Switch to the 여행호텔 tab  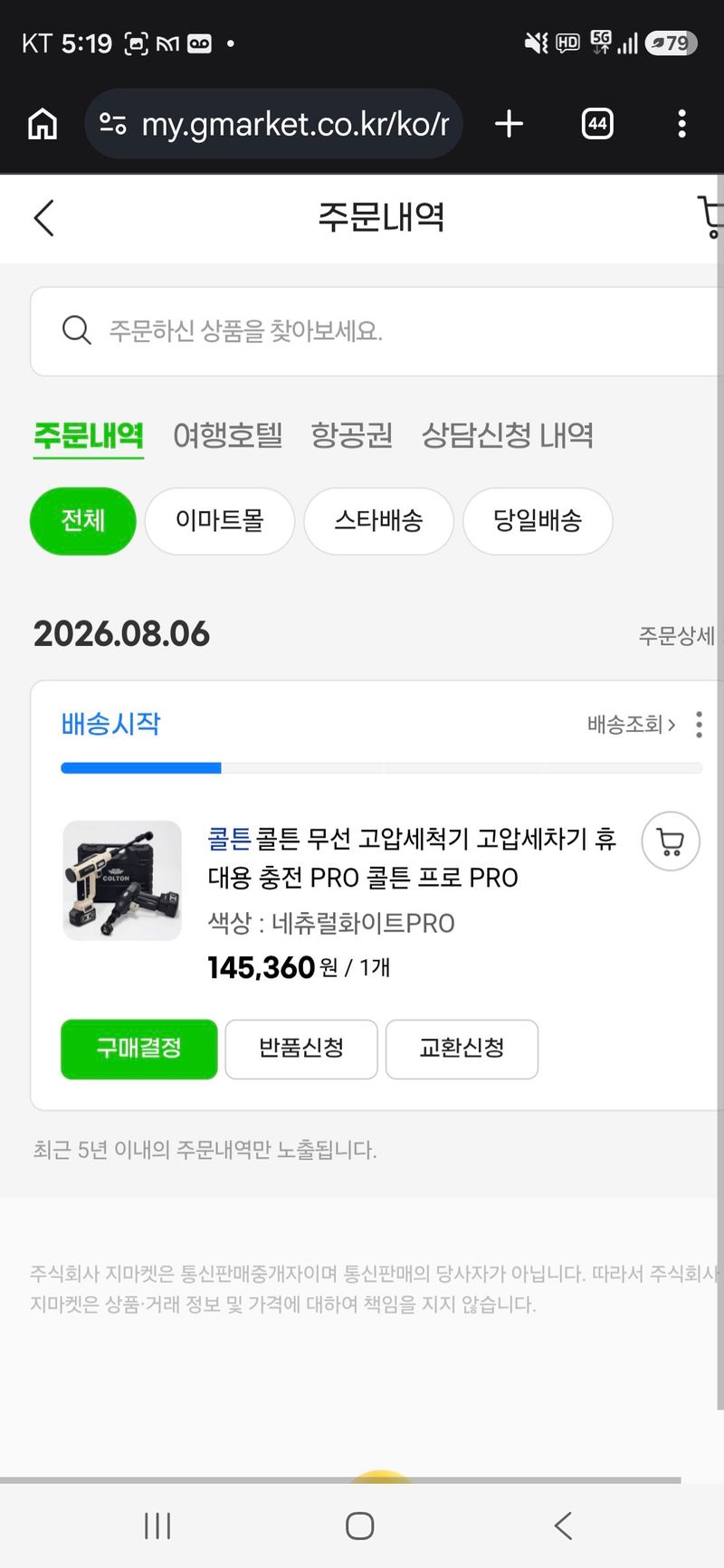(228, 435)
